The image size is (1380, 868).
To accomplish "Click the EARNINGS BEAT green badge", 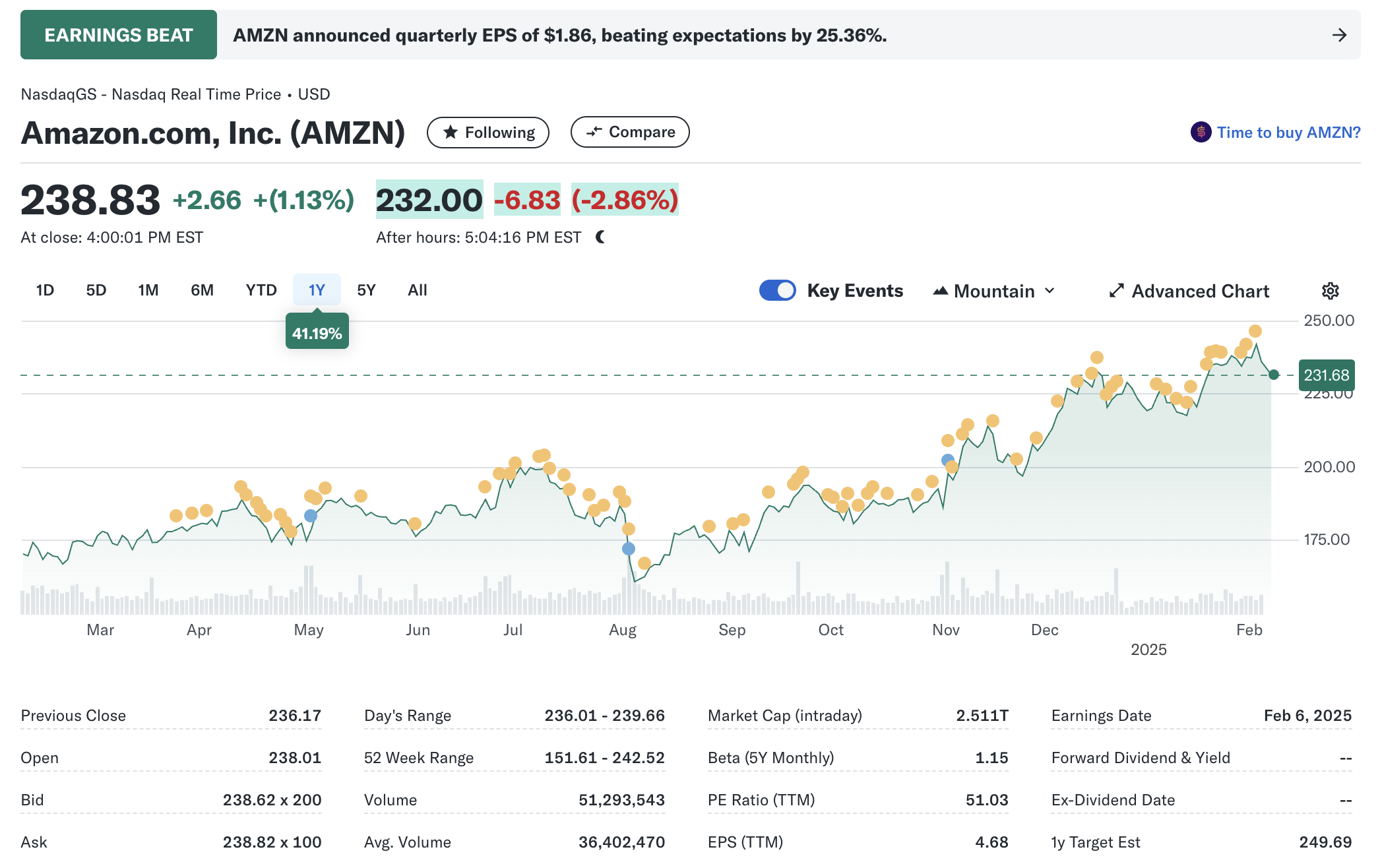I will click(x=119, y=35).
